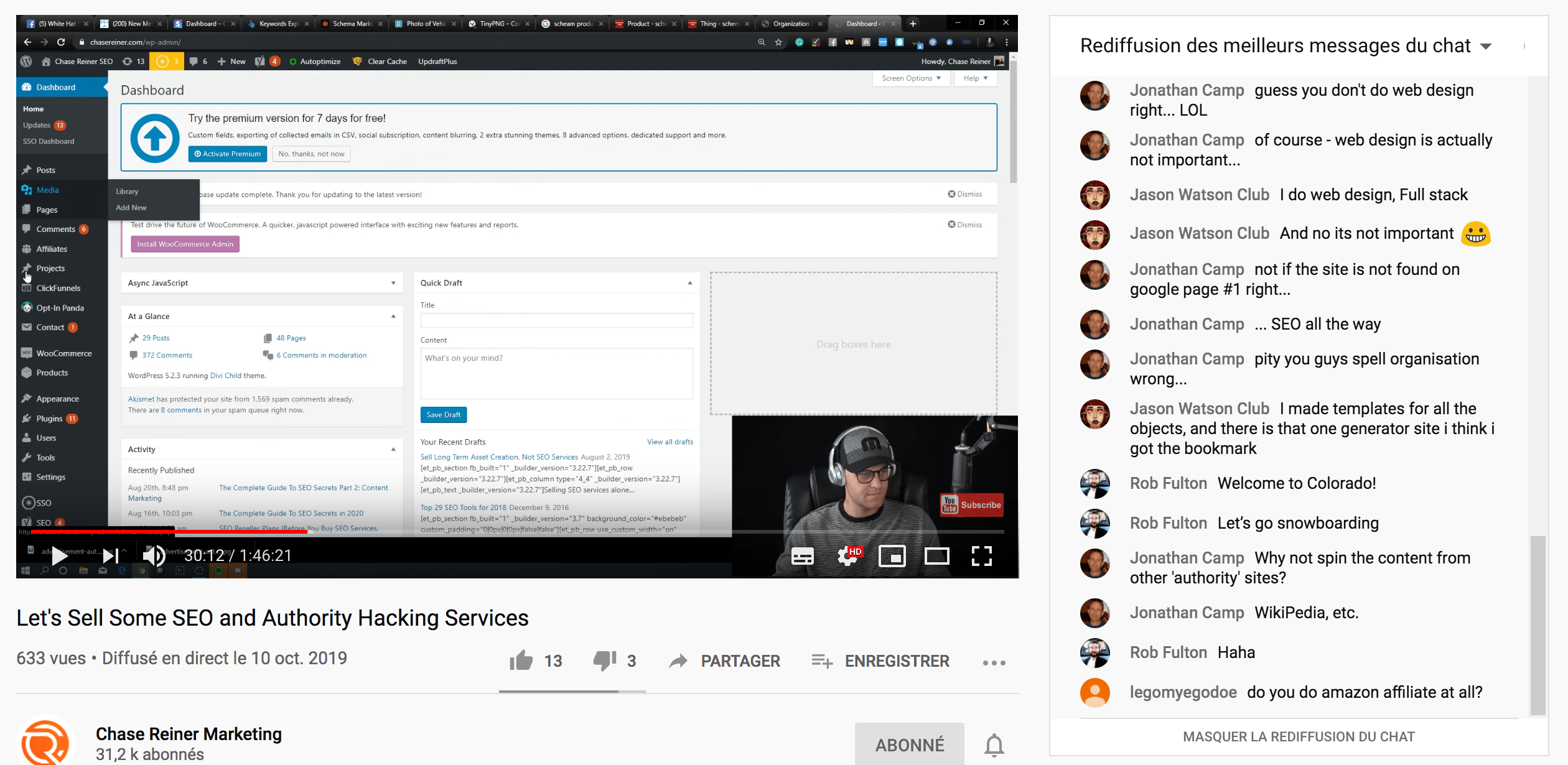
Task: Collapse the Quick Draft widget
Action: click(x=690, y=283)
